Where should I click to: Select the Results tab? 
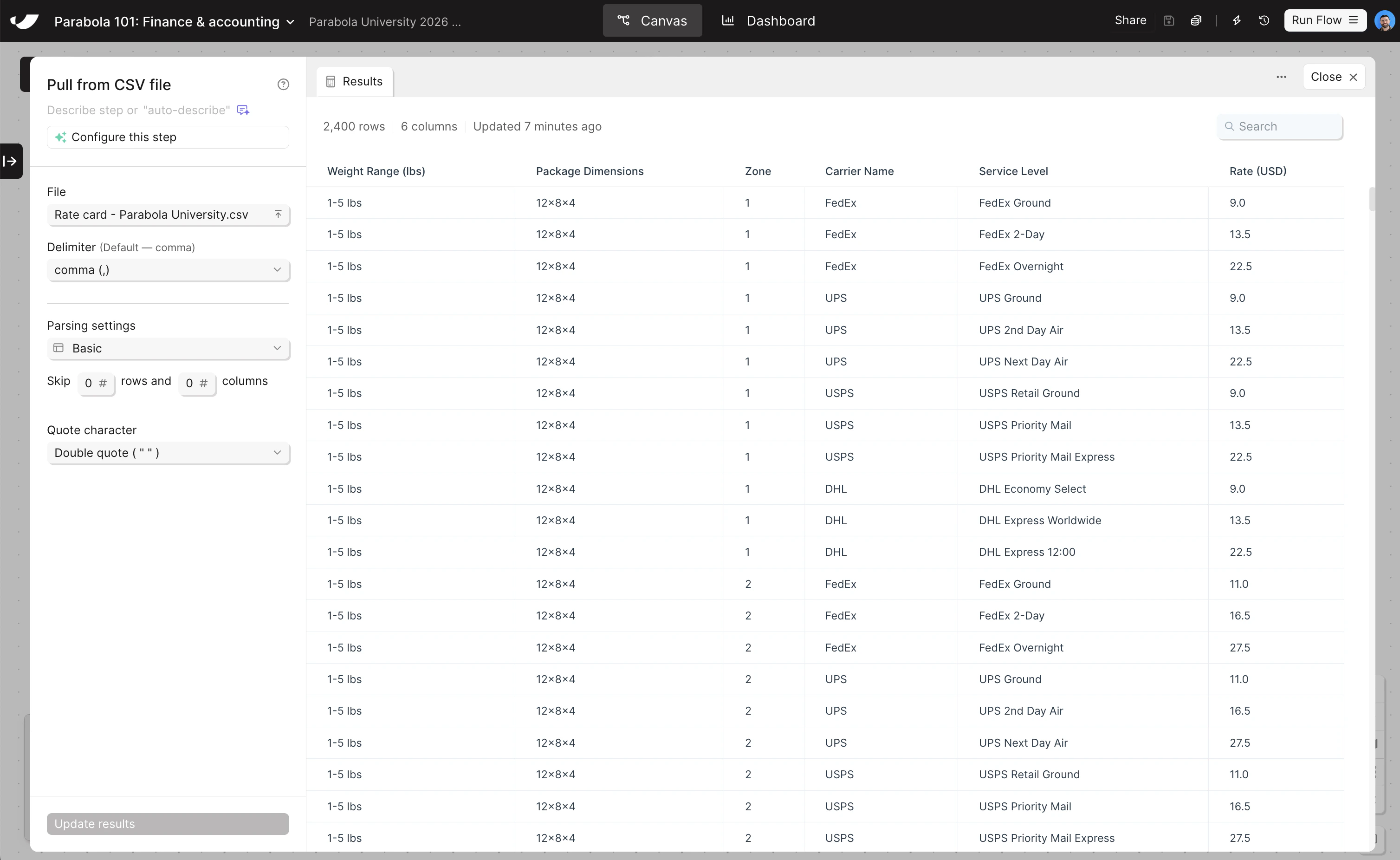click(x=355, y=82)
